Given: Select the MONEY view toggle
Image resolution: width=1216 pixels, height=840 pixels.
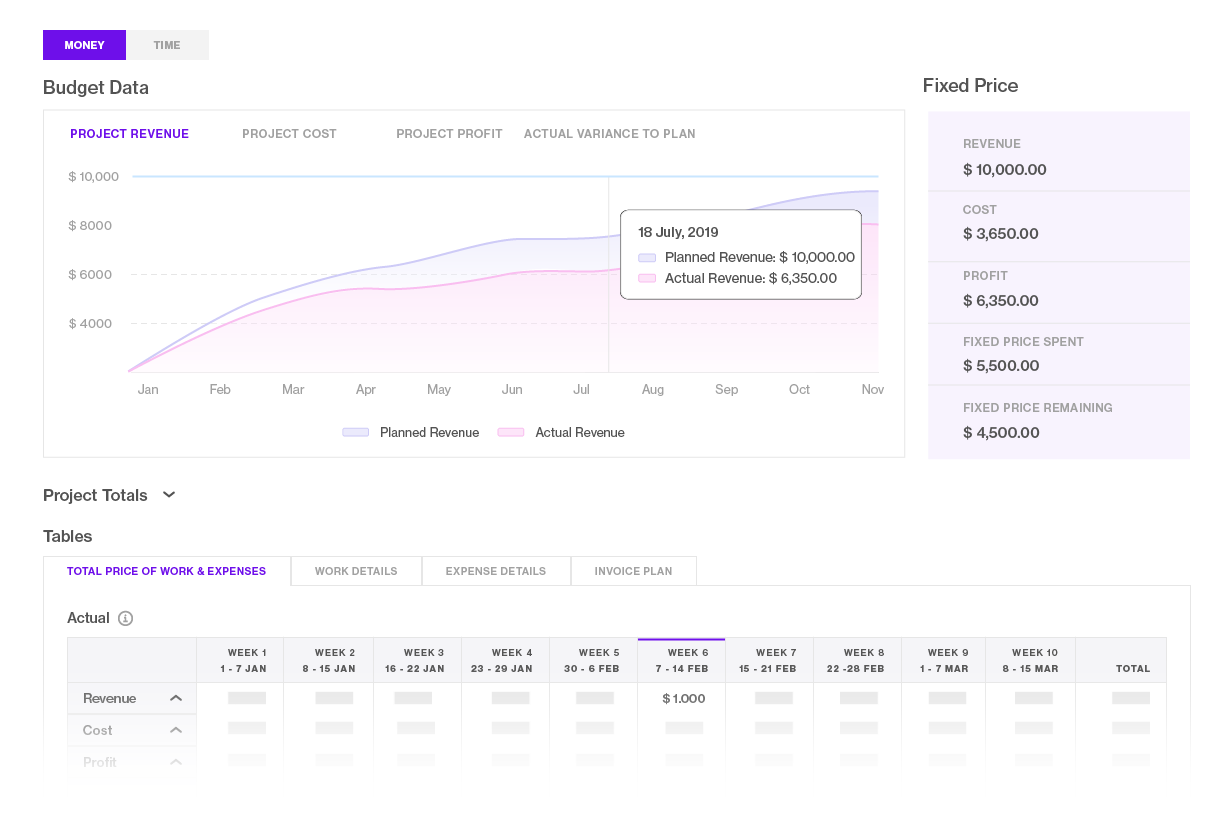Looking at the screenshot, I should coord(84,44).
